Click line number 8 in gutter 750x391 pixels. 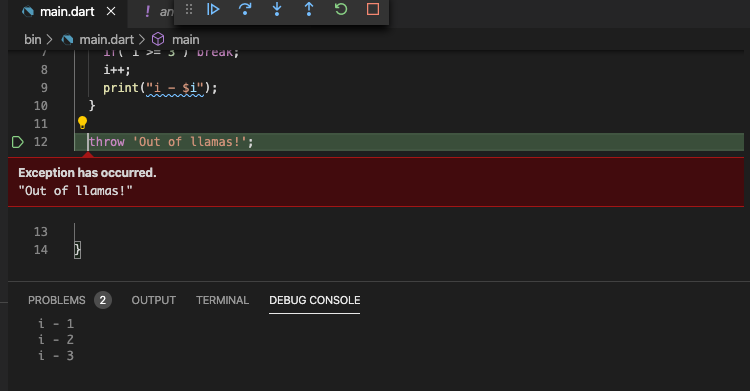coord(44,70)
